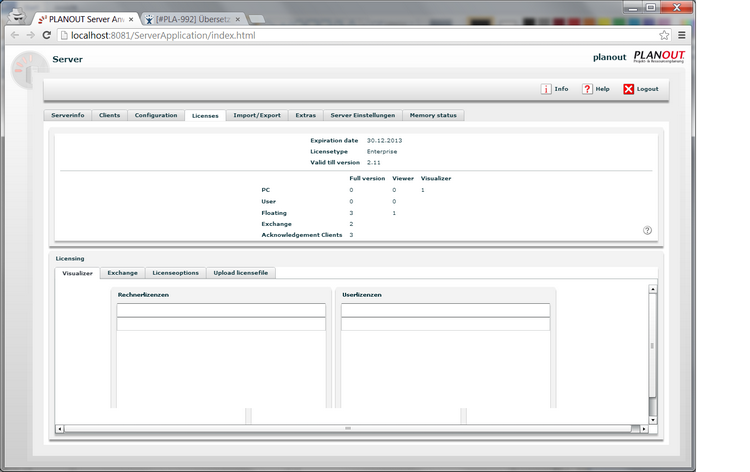Click the Exchange row label
The height and width of the screenshot is (472, 750).
click(276, 224)
